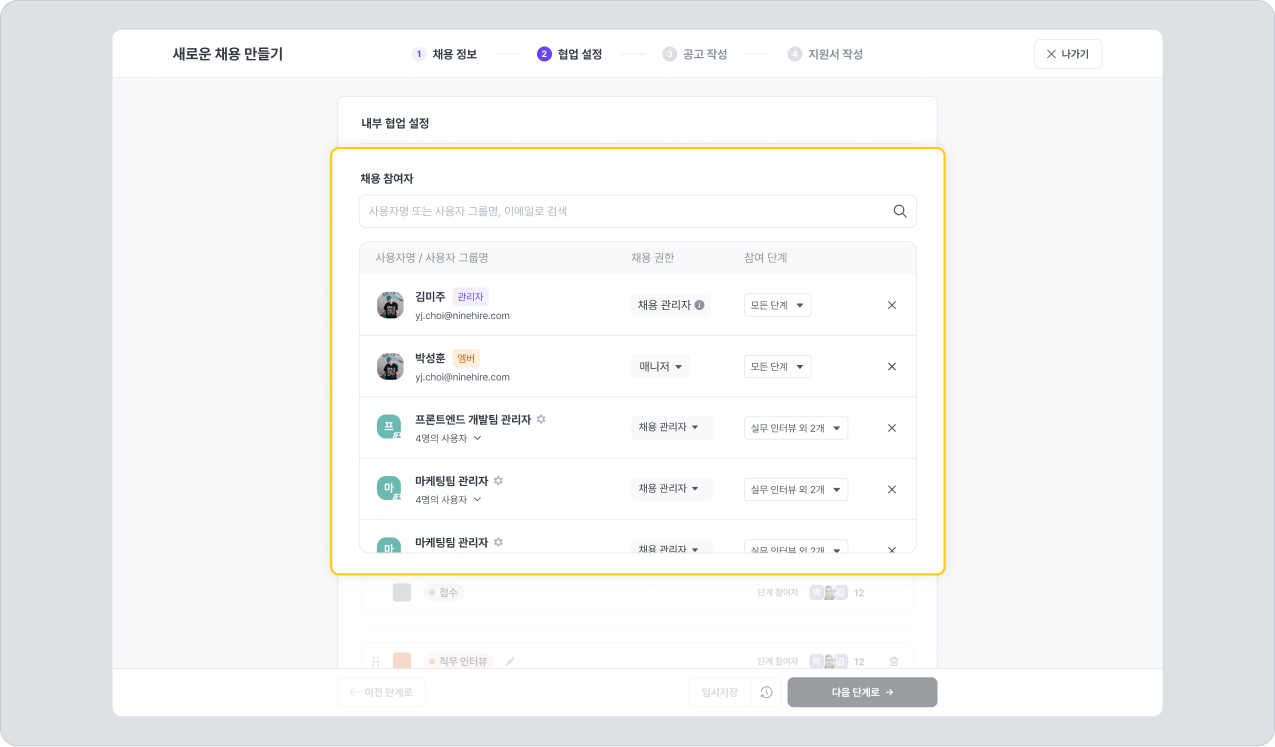Click the magnifier icon in the participant search field
The image size is (1275, 747).
tap(900, 211)
